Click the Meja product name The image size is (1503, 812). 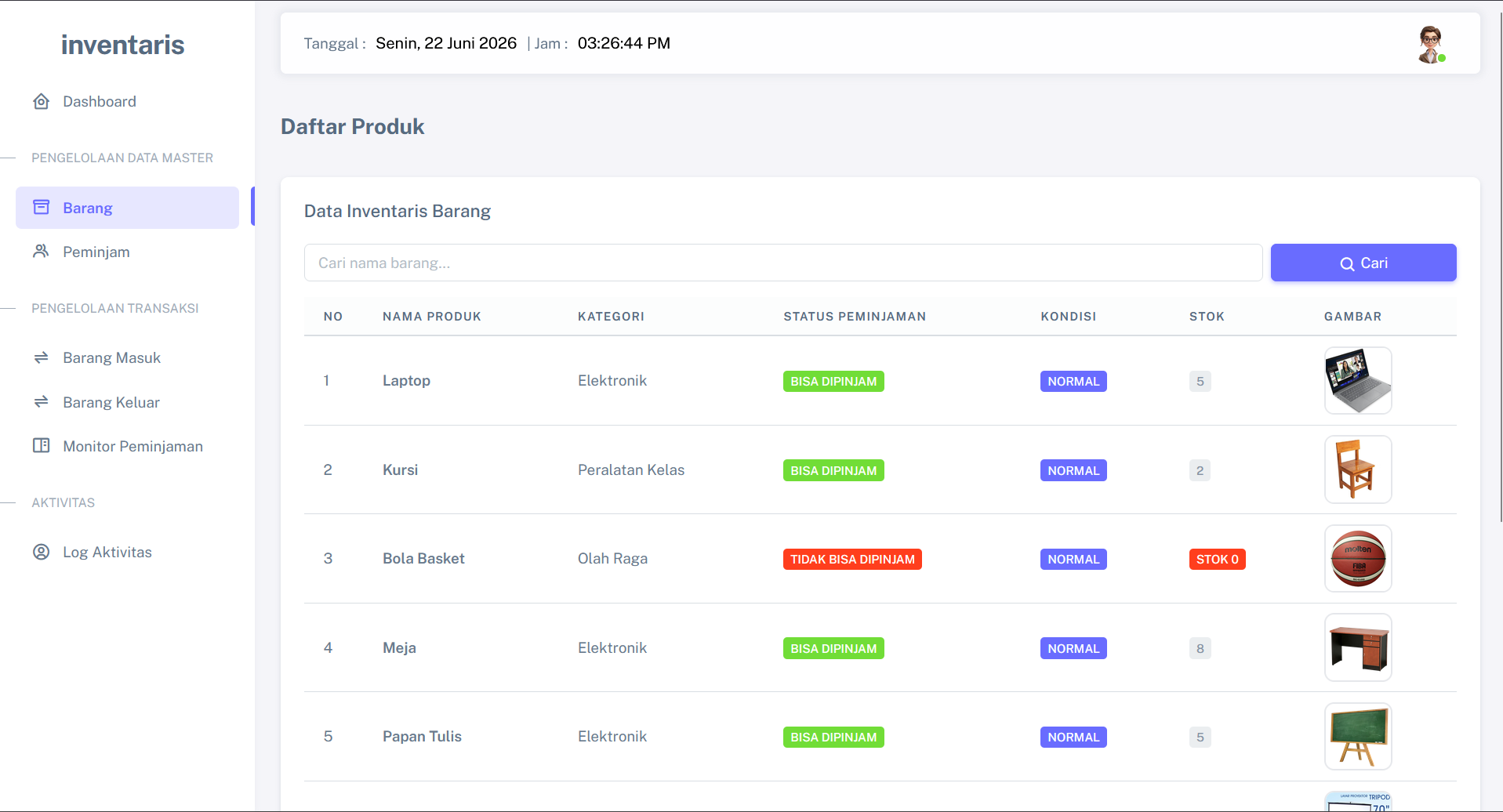[399, 647]
